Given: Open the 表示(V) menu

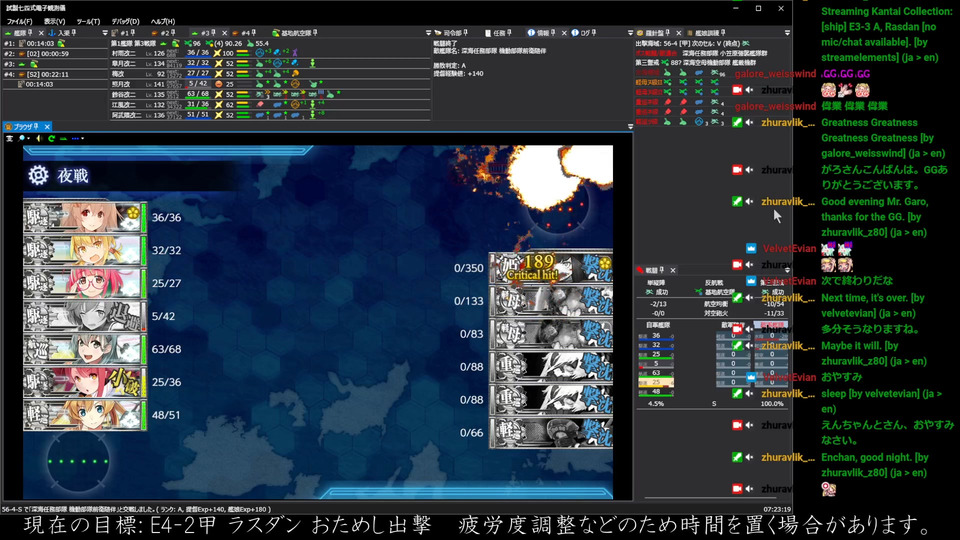Looking at the screenshot, I should [54, 21].
